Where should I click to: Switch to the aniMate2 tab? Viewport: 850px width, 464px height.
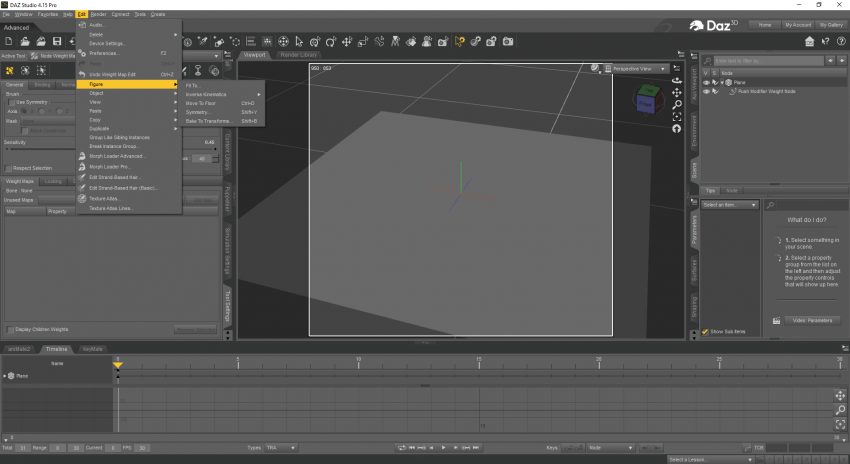(x=19, y=349)
